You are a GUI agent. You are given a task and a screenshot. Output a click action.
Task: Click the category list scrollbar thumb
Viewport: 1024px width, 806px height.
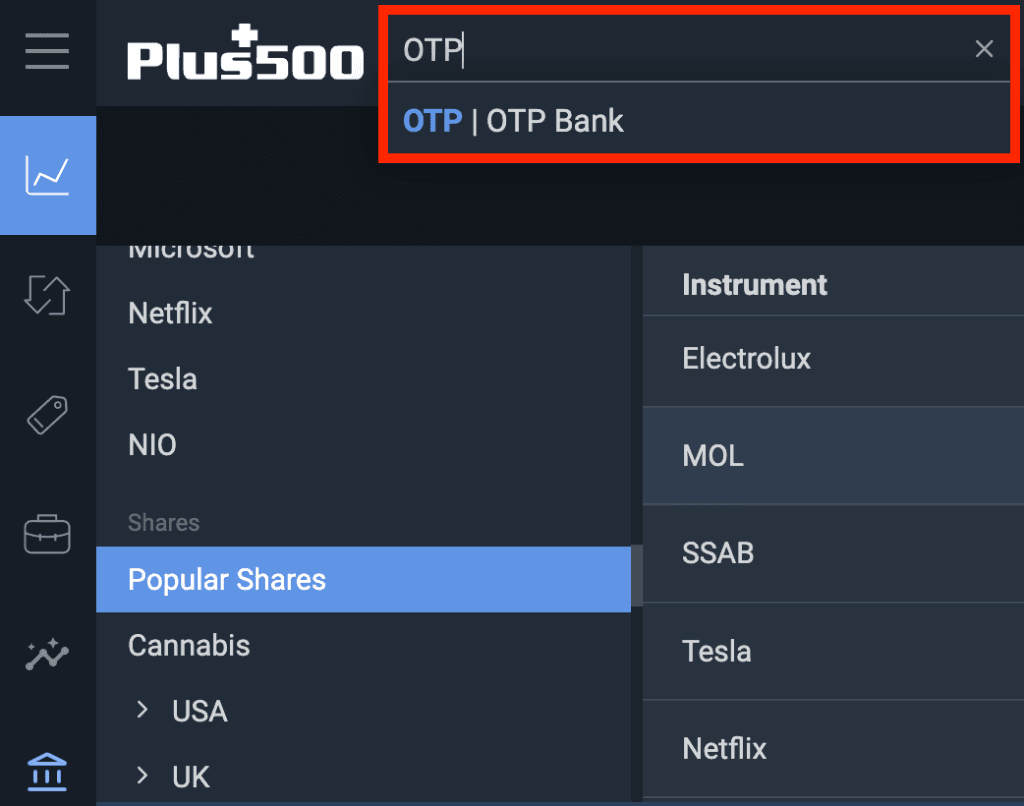pos(636,575)
